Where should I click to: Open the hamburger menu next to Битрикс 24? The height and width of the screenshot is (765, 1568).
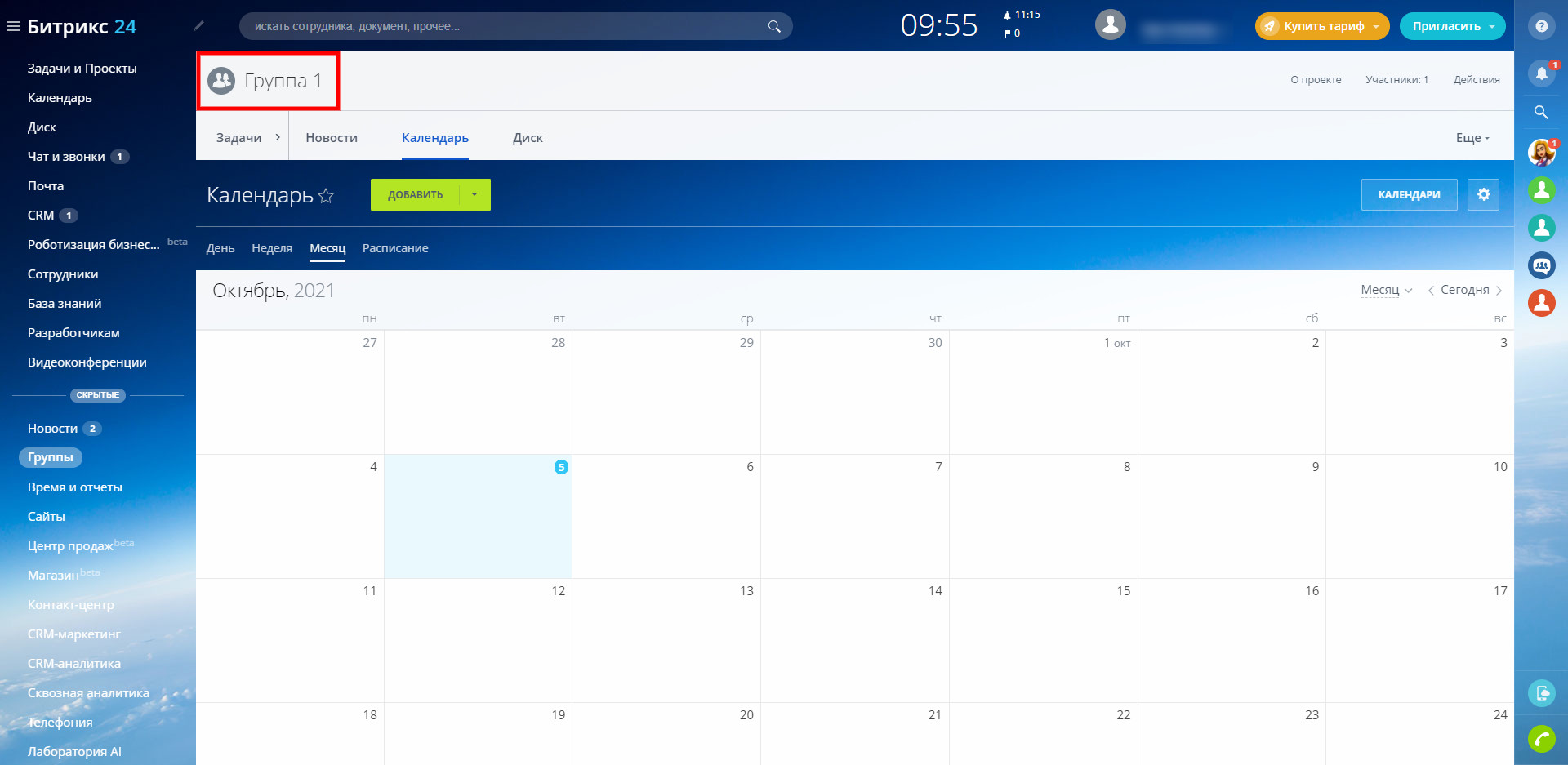click(13, 26)
